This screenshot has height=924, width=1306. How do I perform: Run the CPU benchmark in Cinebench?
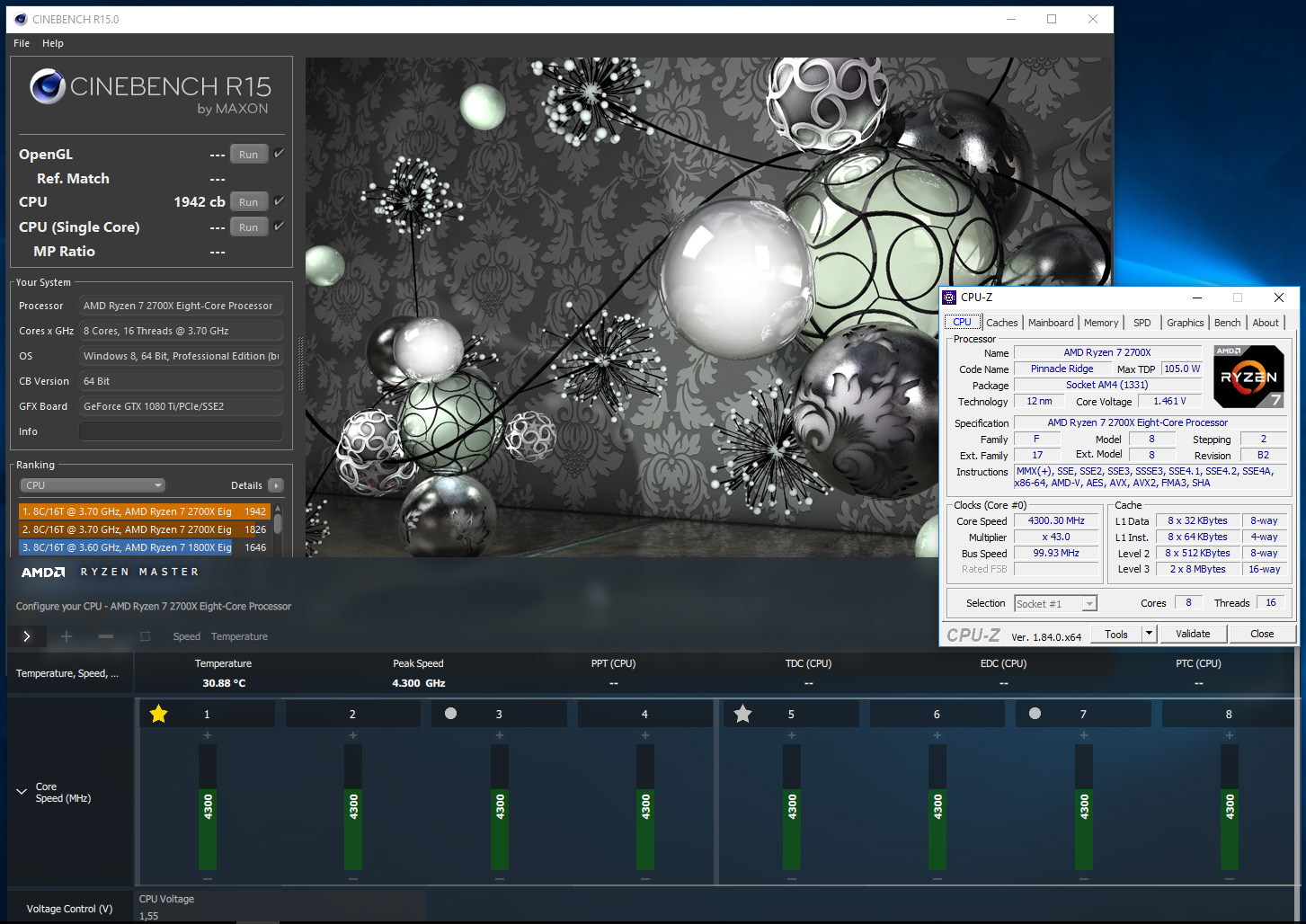(249, 202)
